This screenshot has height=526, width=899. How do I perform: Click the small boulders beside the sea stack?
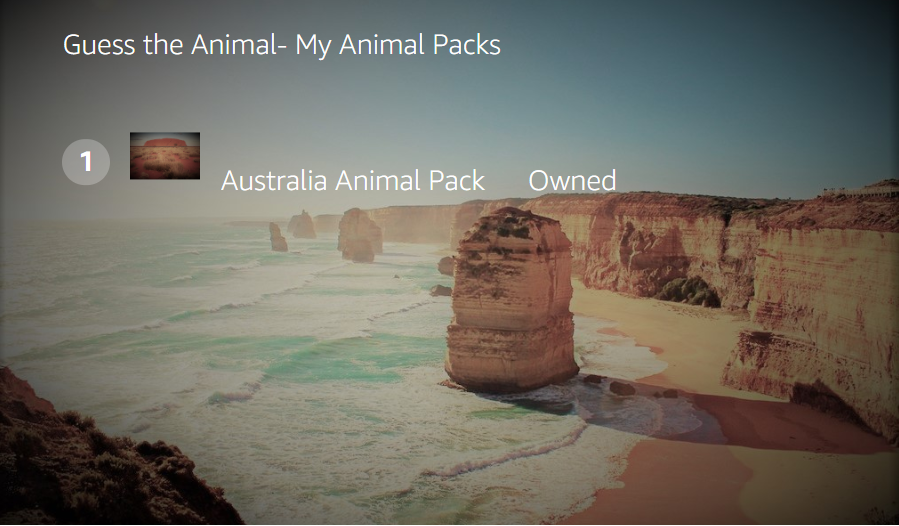pos(622,388)
